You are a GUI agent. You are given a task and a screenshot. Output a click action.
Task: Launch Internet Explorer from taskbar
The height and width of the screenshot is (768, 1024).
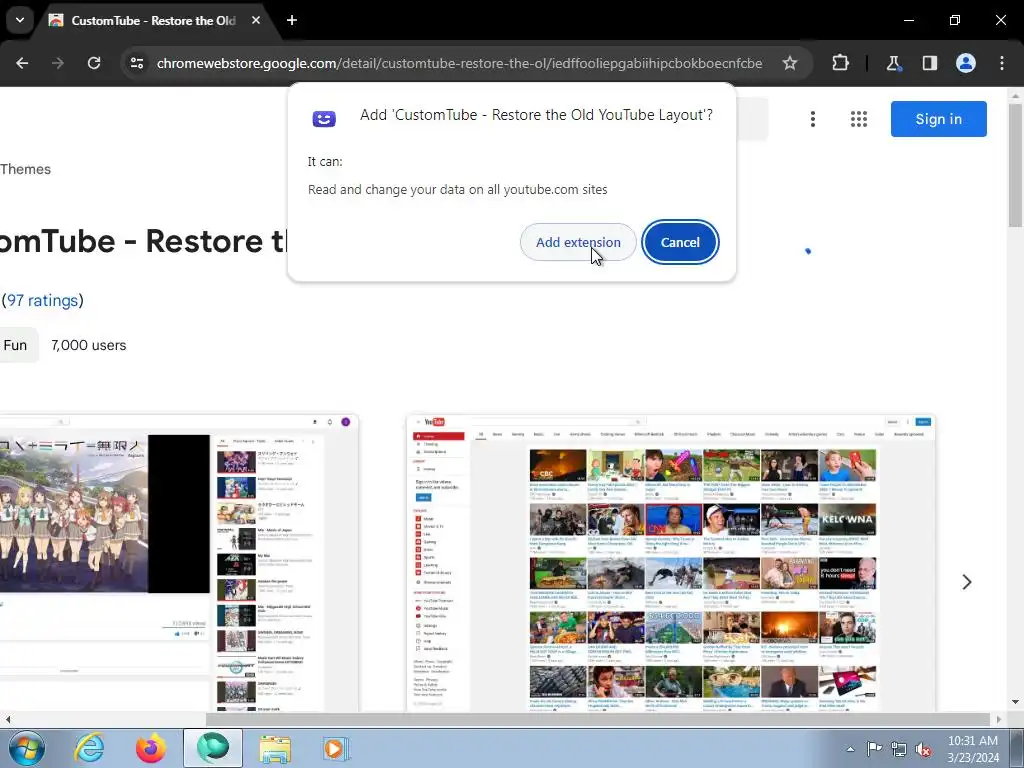pyautogui.click(x=89, y=748)
